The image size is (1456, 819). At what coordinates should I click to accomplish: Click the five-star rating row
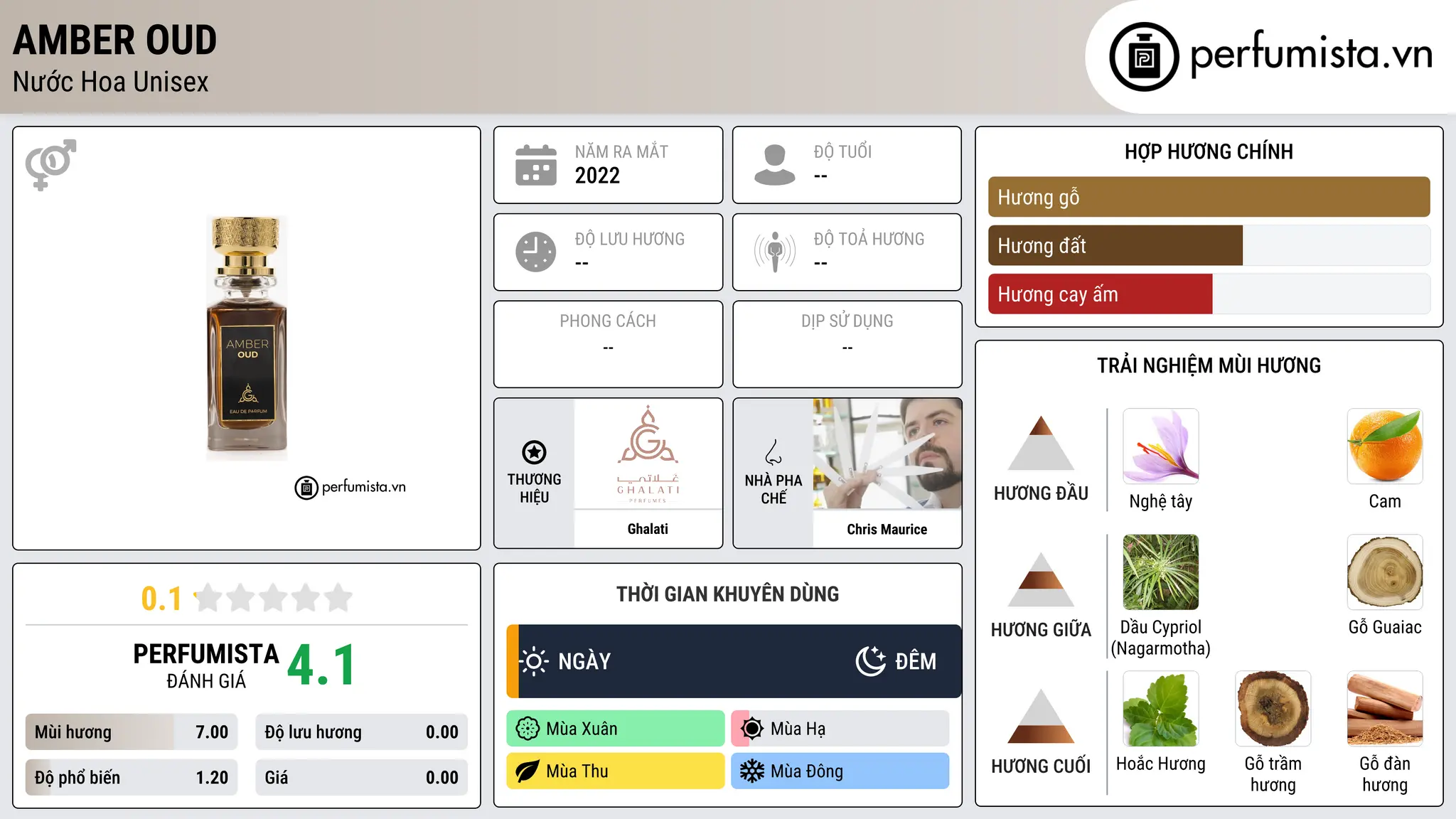coord(274,598)
